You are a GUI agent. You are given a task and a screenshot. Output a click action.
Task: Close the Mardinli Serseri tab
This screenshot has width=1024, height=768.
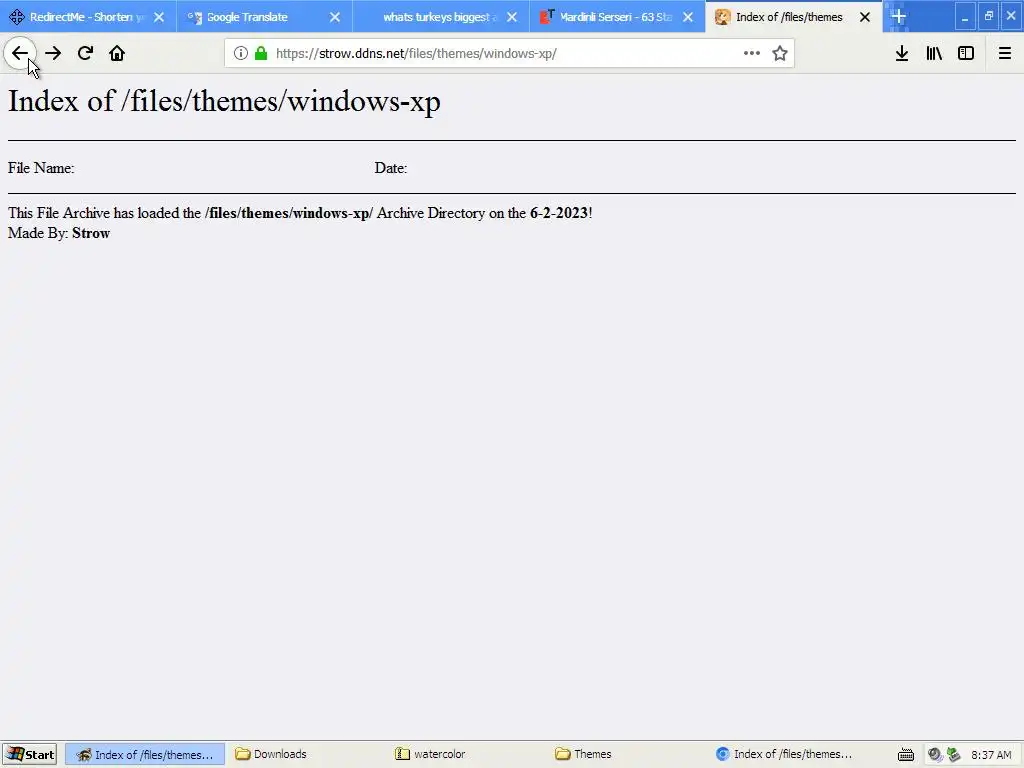pos(688,17)
